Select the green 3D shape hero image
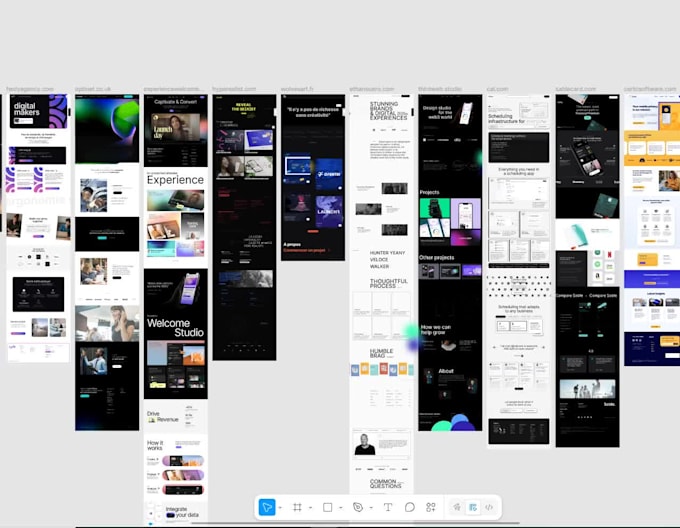The width and height of the screenshot is (680, 528). 107,129
